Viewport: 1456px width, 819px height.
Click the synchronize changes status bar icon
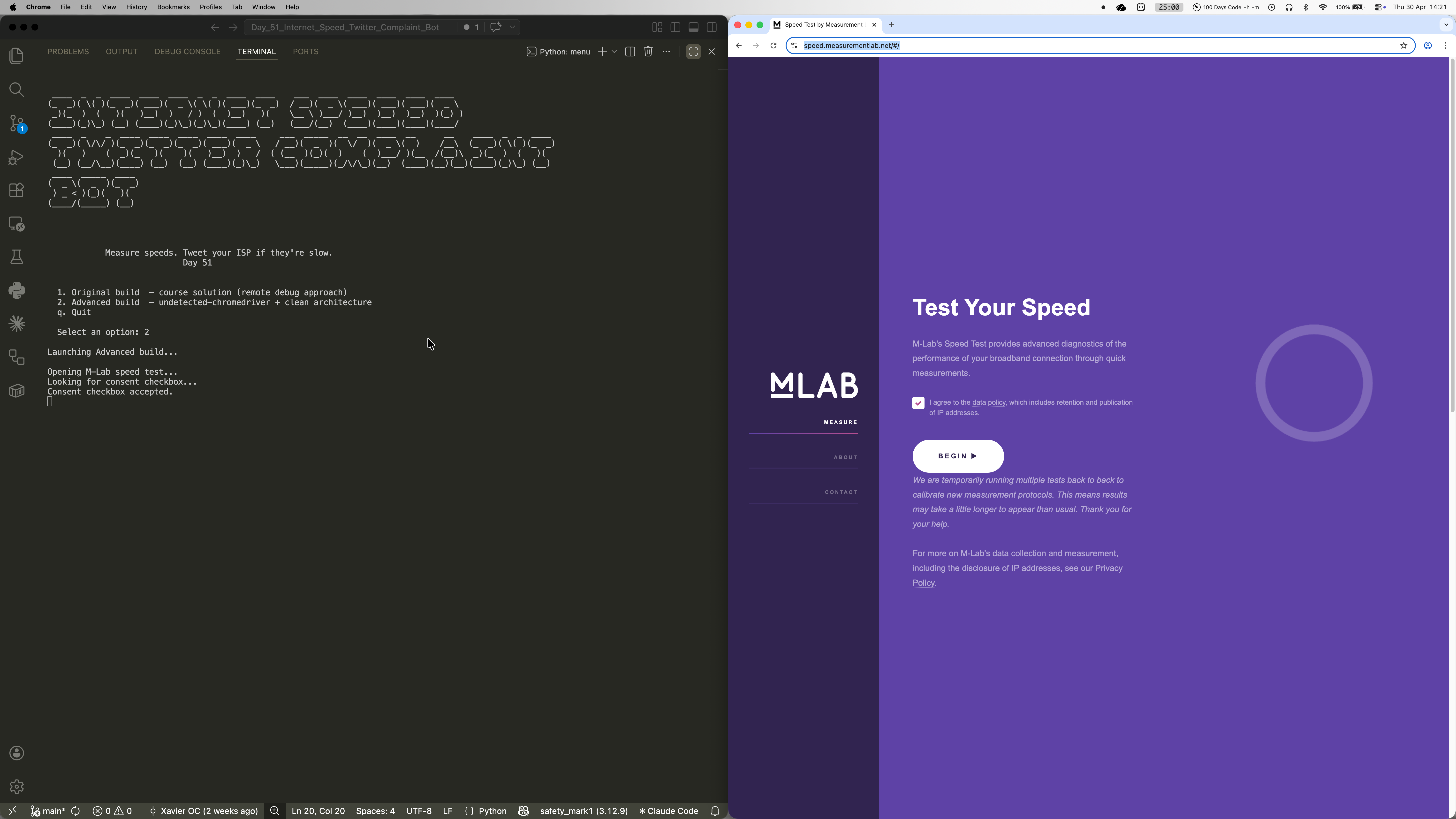click(75, 811)
